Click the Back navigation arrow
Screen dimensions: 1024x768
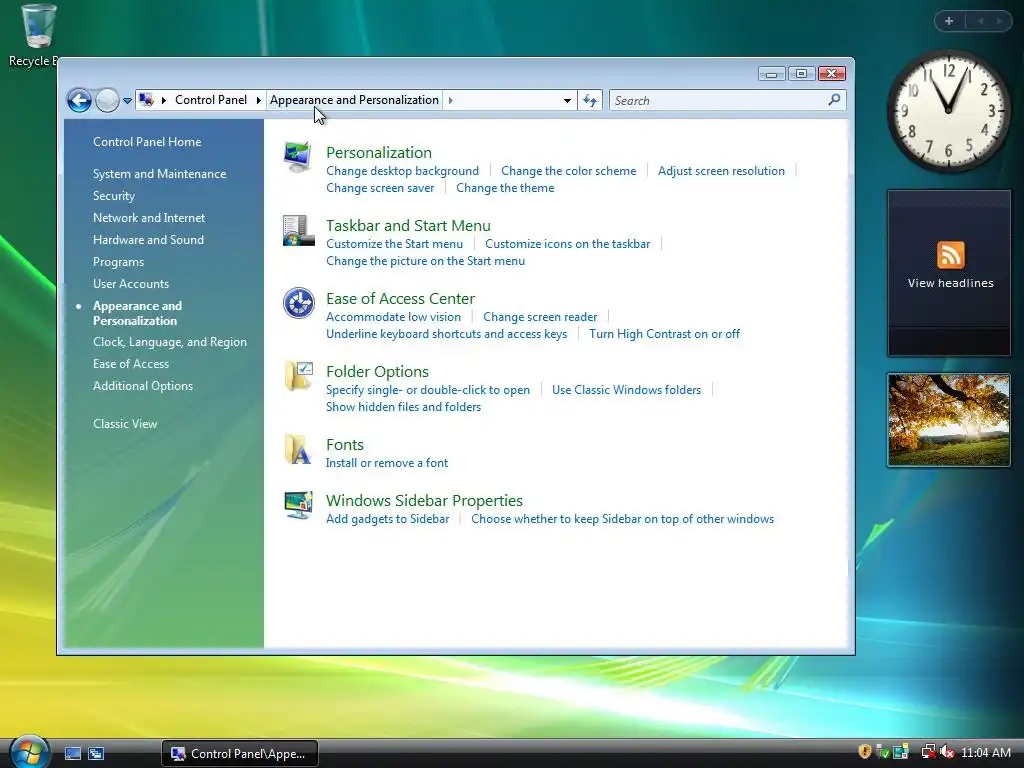pyautogui.click(x=80, y=101)
